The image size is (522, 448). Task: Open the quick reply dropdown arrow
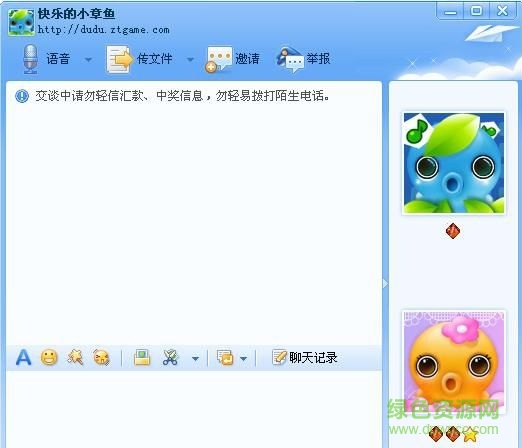coord(244,359)
